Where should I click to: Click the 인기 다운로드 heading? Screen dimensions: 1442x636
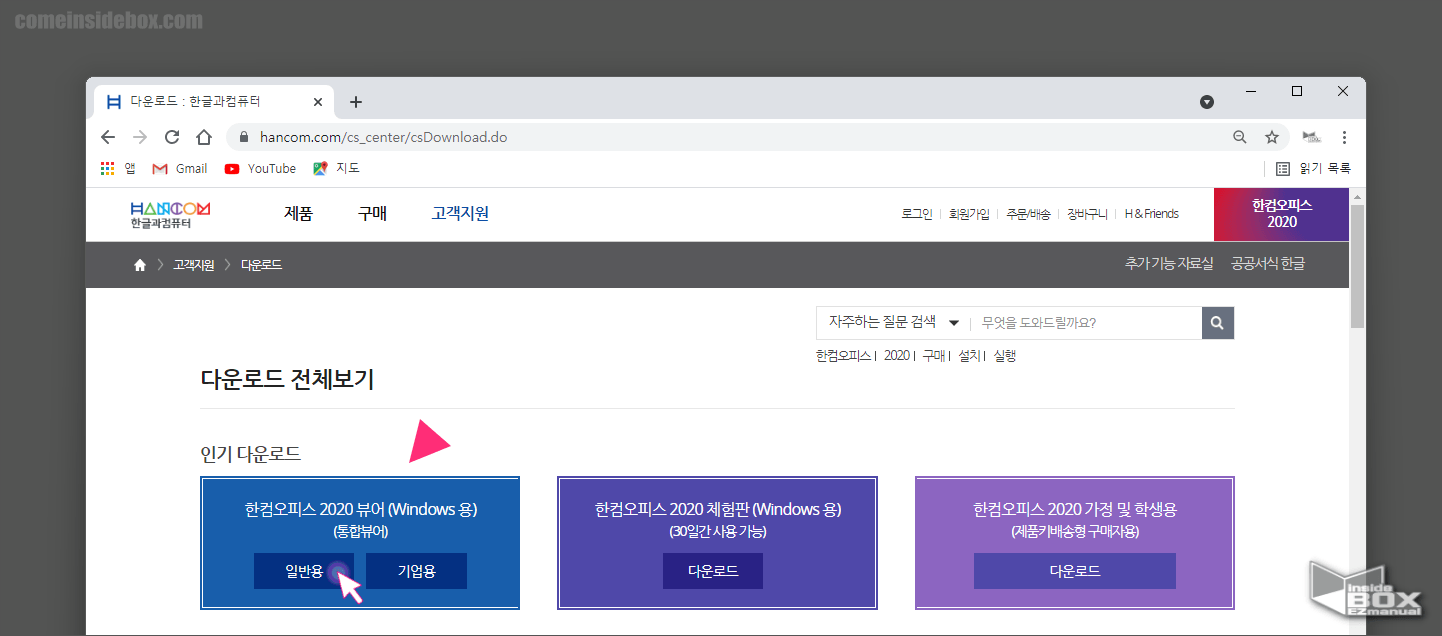tap(251, 455)
